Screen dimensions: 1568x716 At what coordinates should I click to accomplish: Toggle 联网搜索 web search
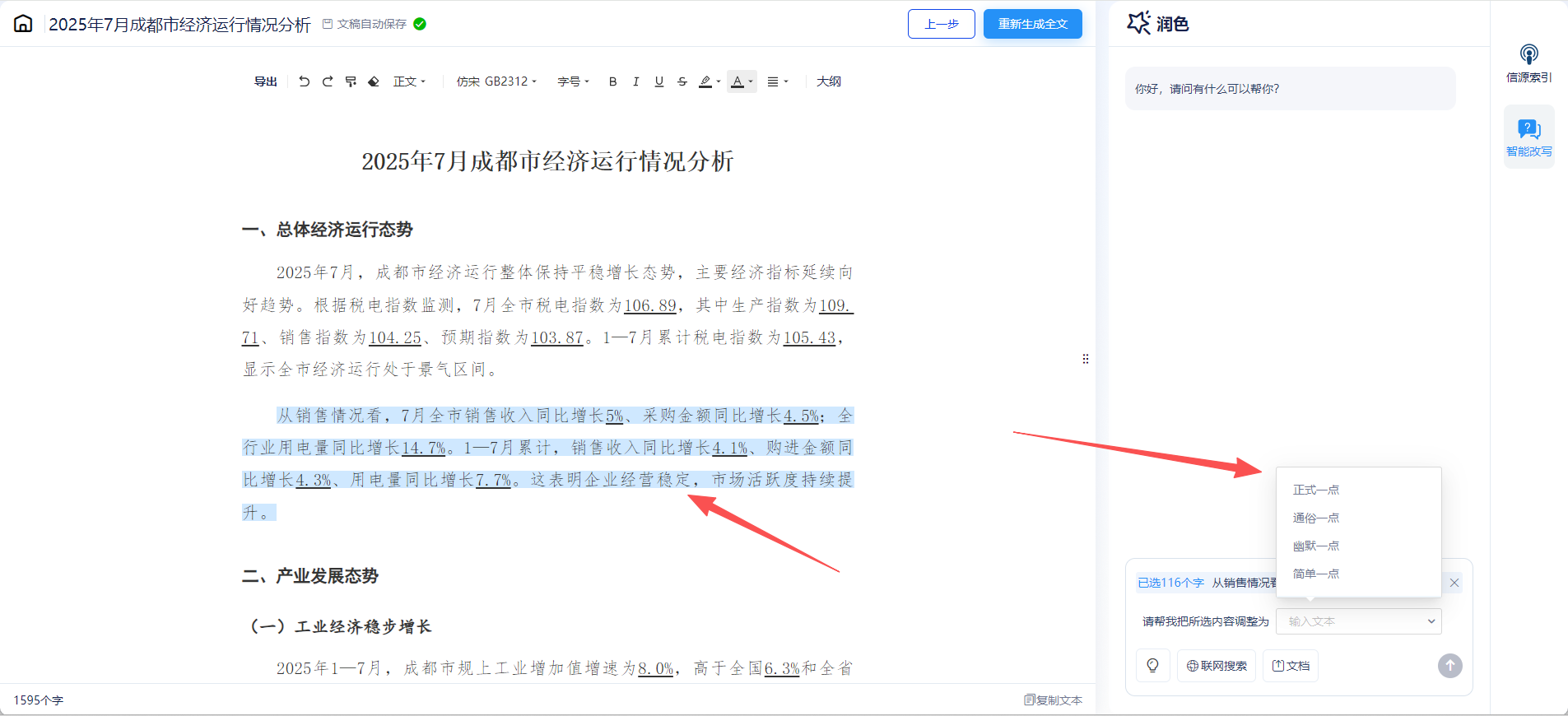(x=1217, y=666)
